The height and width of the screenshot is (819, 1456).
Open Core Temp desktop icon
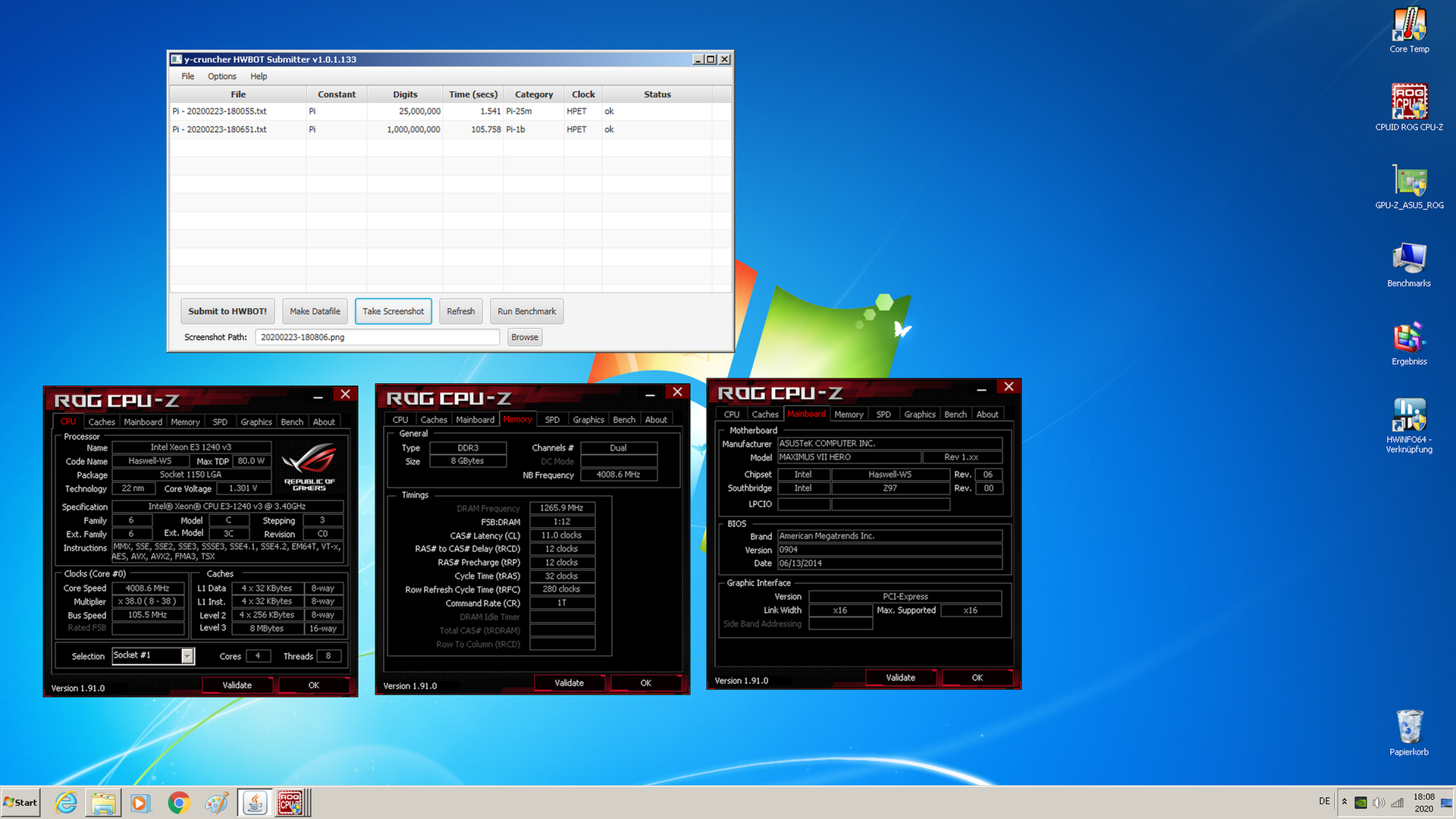[x=1409, y=30]
